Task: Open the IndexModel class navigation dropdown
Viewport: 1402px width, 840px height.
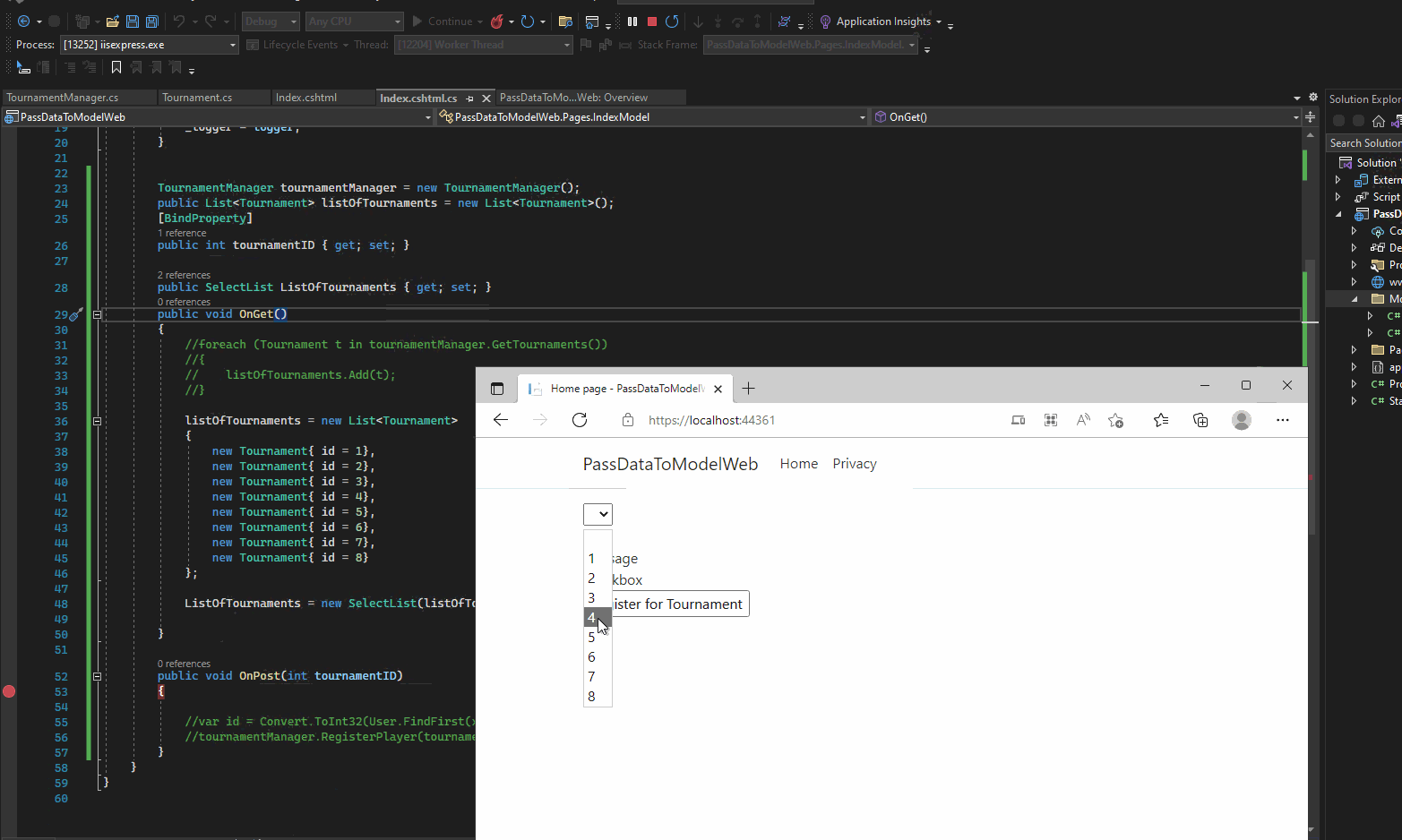Action: (x=653, y=117)
